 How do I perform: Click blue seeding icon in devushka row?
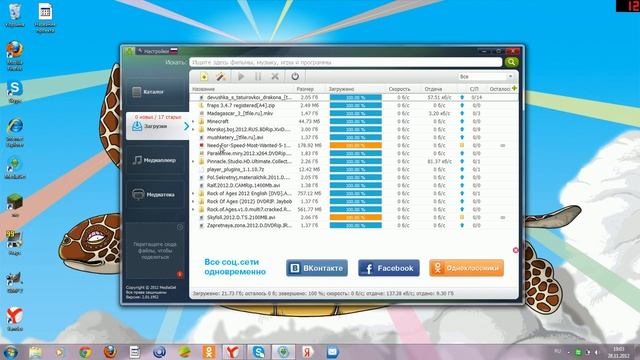[462, 97]
